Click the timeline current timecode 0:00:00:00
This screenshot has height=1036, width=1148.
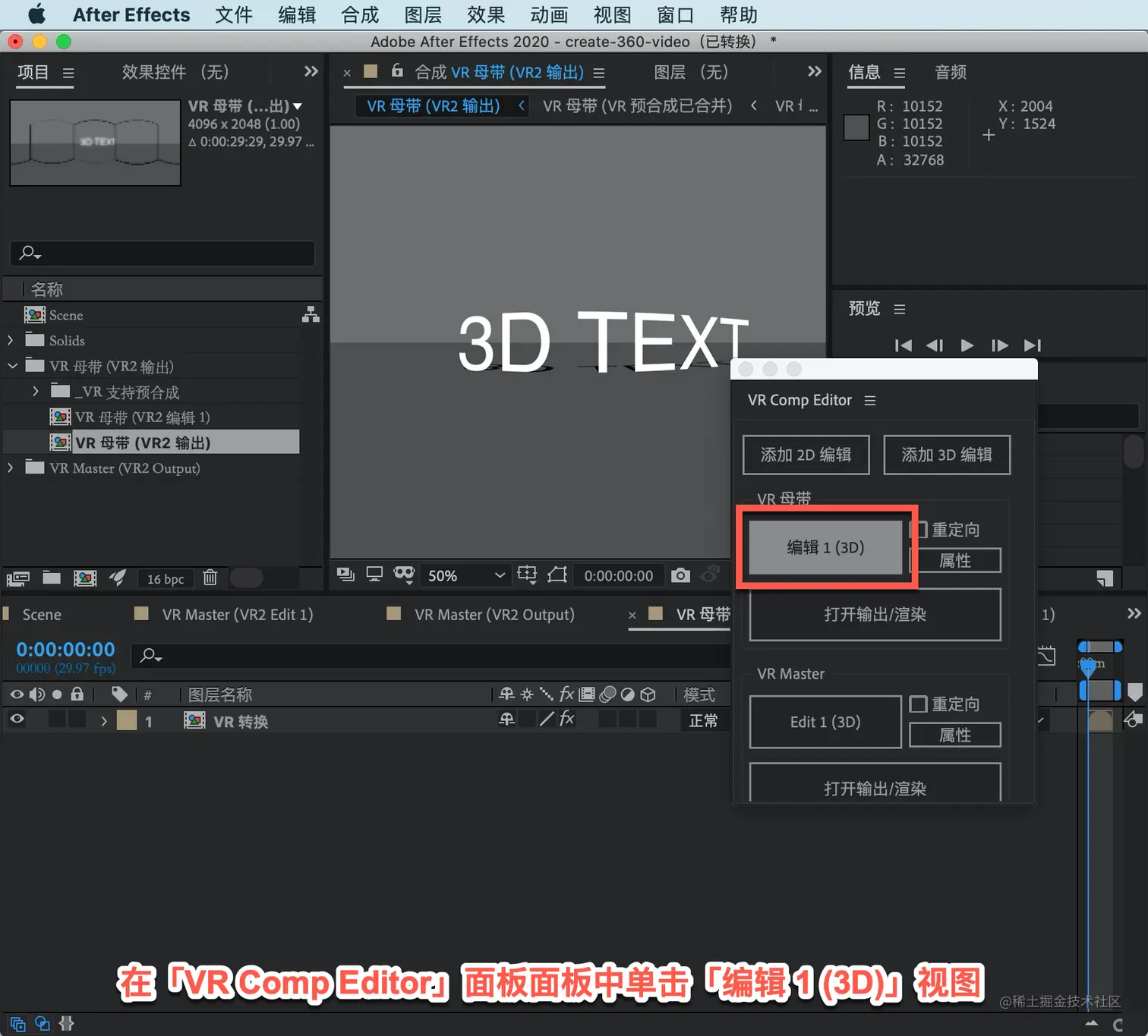(x=66, y=650)
